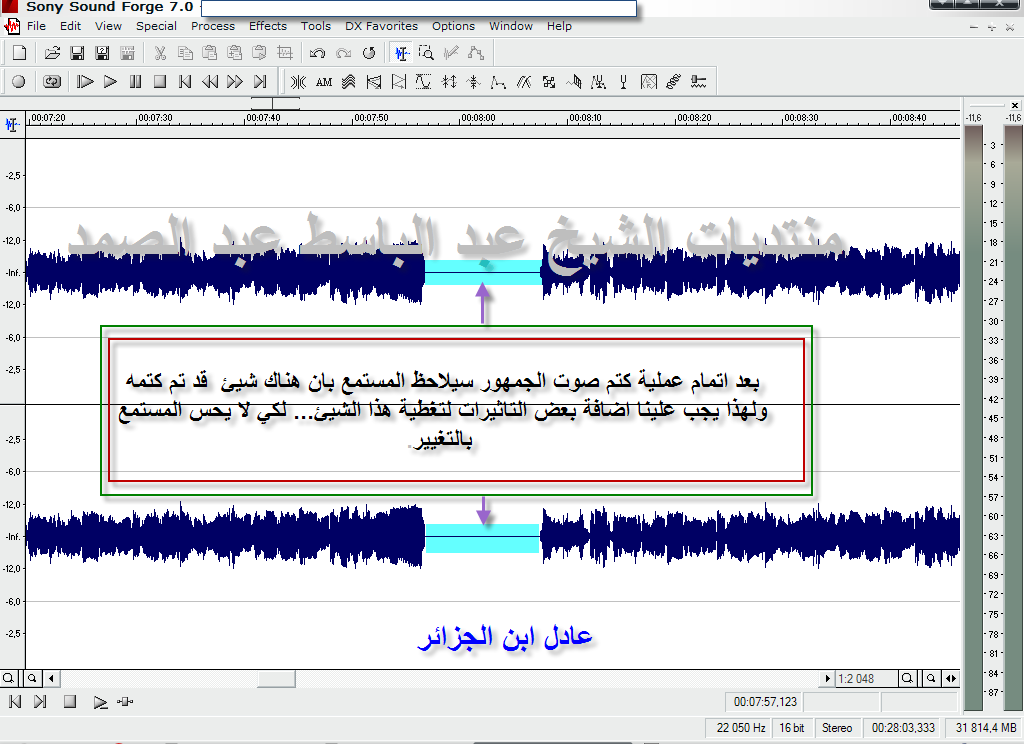
Task: Select the Magnify tool
Action: point(426,53)
